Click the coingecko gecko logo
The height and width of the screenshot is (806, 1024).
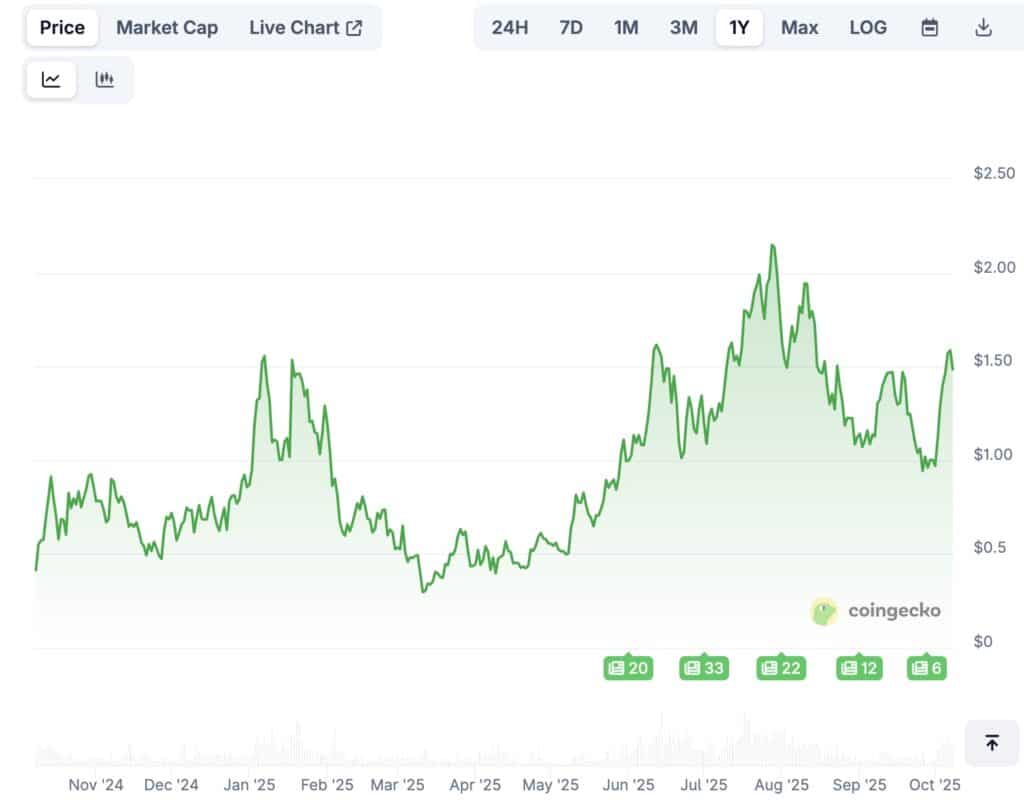click(822, 610)
